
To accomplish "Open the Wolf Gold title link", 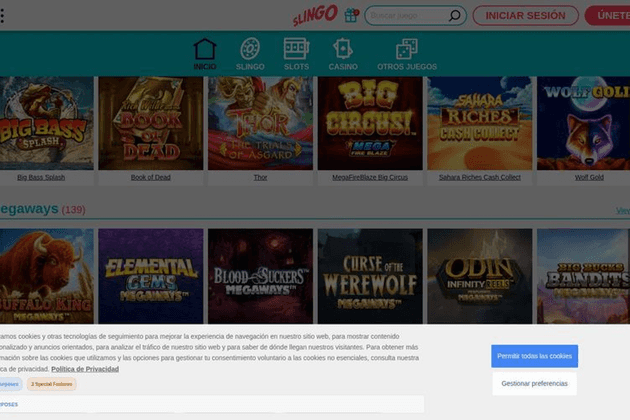I will point(589,177).
